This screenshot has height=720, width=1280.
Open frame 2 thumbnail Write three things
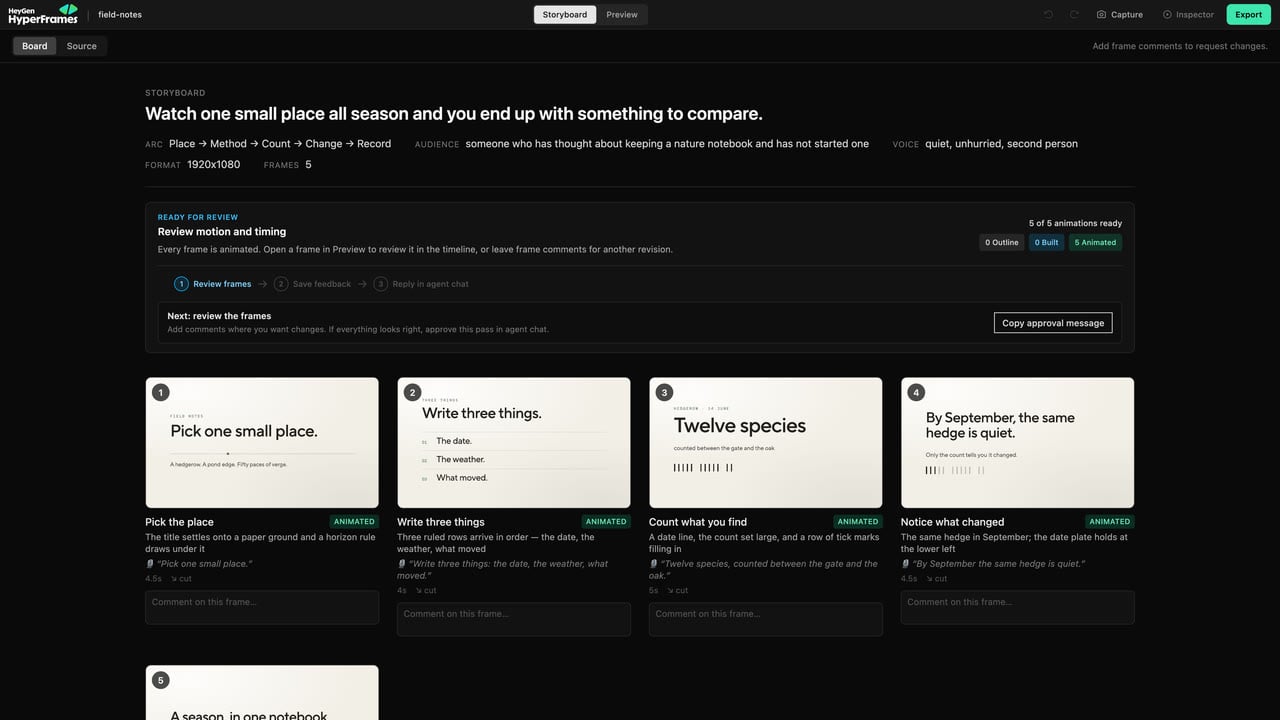514,442
